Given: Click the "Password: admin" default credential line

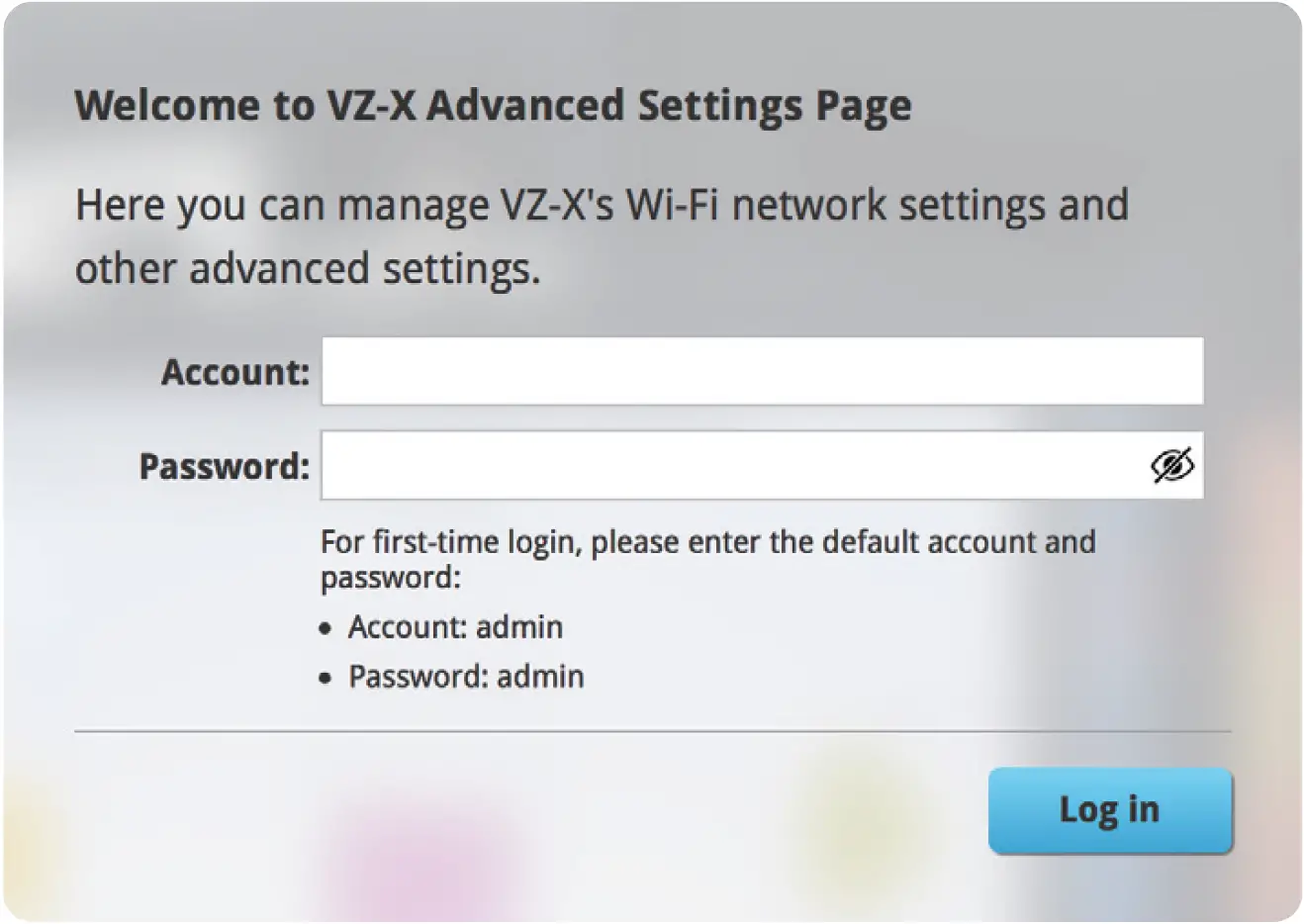Looking at the screenshot, I should coord(466,677).
